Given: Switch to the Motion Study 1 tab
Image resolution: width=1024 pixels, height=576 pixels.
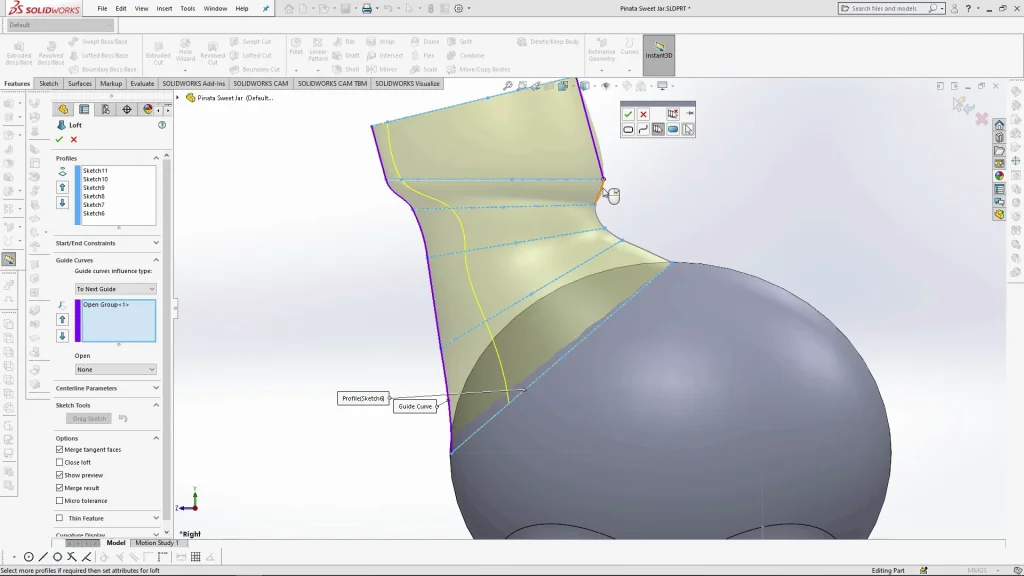Looking at the screenshot, I should (x=156, y=543).
